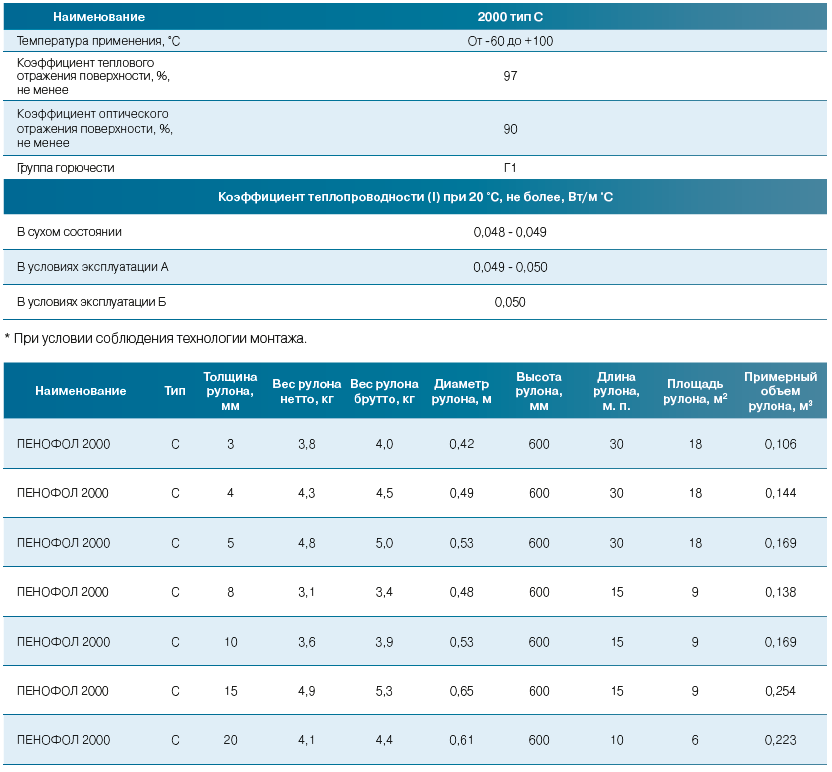Click roll diameter value 0,48
Image resolution: width=832 pixels, height=772 pixels.
coord(462,592)
